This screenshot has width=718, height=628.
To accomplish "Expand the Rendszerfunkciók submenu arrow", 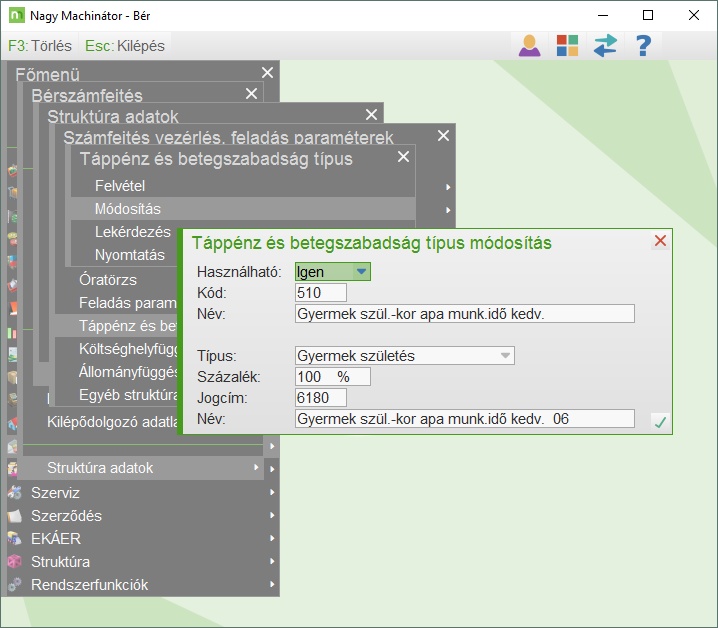I will coord(272,584).
